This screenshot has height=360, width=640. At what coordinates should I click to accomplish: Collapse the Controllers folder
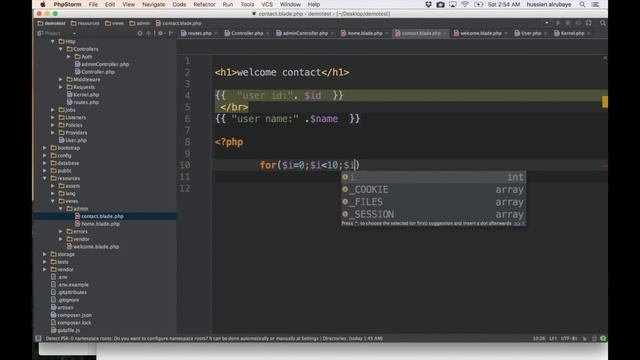pos(61,49)
